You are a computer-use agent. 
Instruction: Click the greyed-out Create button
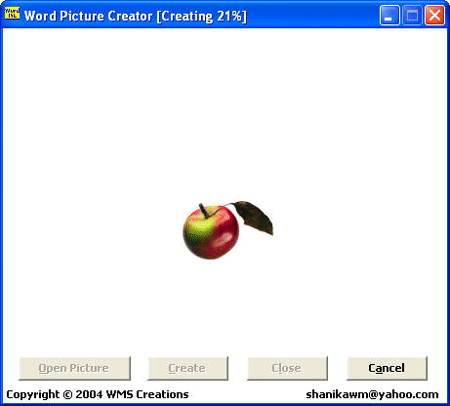click(188, 368)
